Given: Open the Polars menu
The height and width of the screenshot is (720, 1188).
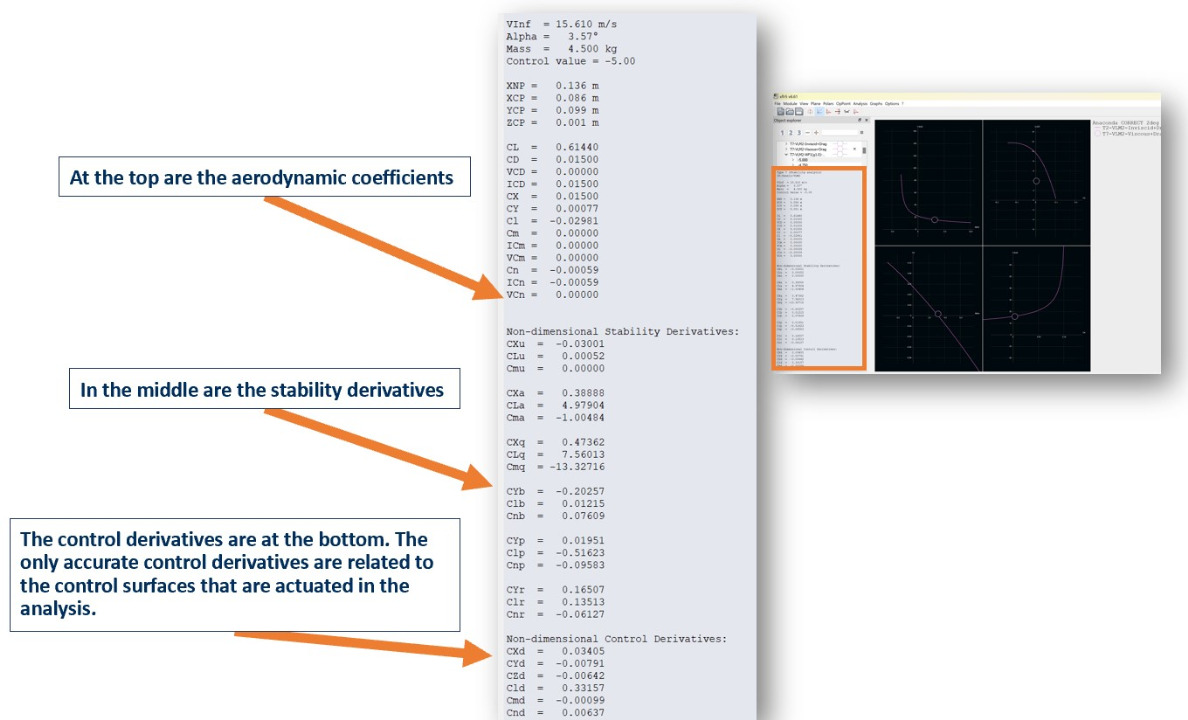Looking at the screenshot, I should (829, 103).
